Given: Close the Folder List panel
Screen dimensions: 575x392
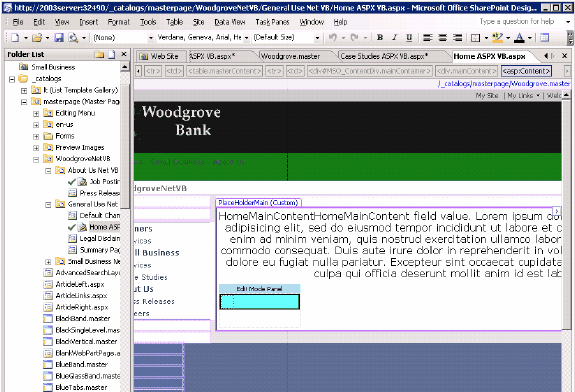Looking at the screenshot, I should [x=124, y=54].
